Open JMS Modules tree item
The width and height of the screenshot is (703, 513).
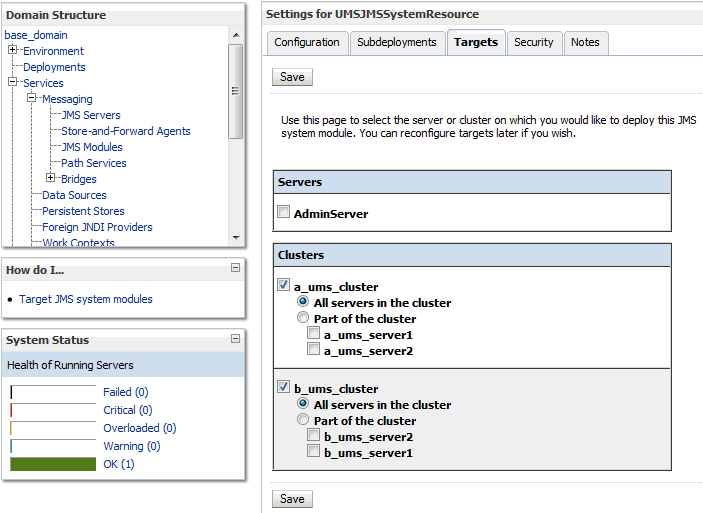(x=92, y=147)
